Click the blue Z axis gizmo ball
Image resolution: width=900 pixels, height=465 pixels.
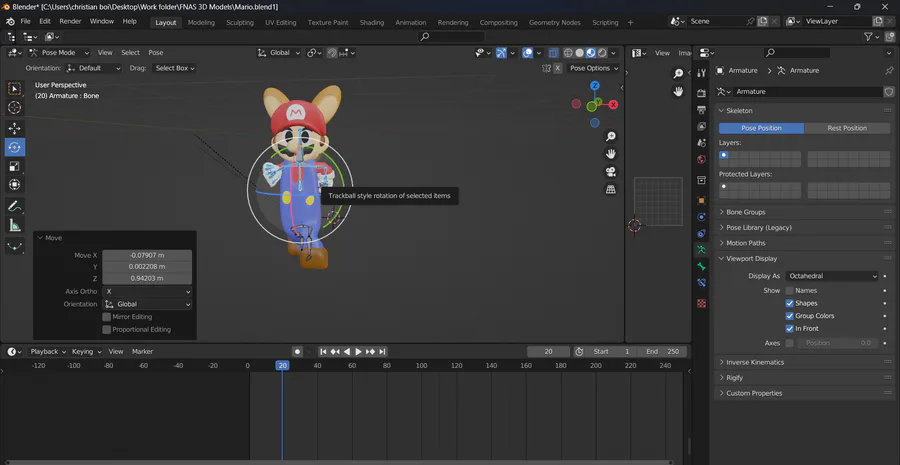tap(595, 86)
